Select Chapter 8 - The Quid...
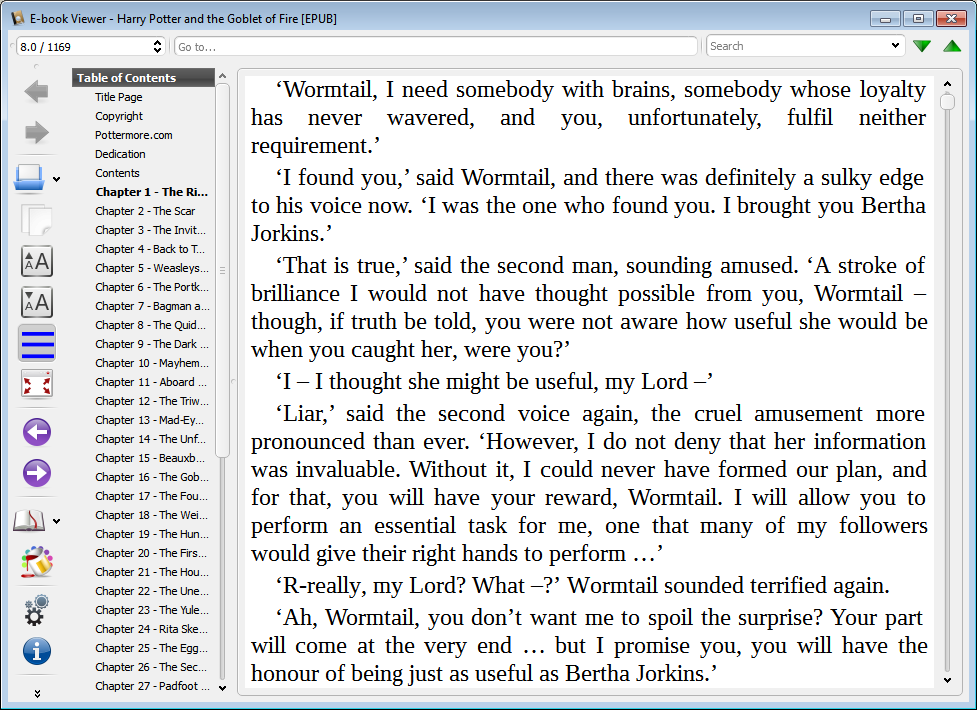 tap(150, 325)
